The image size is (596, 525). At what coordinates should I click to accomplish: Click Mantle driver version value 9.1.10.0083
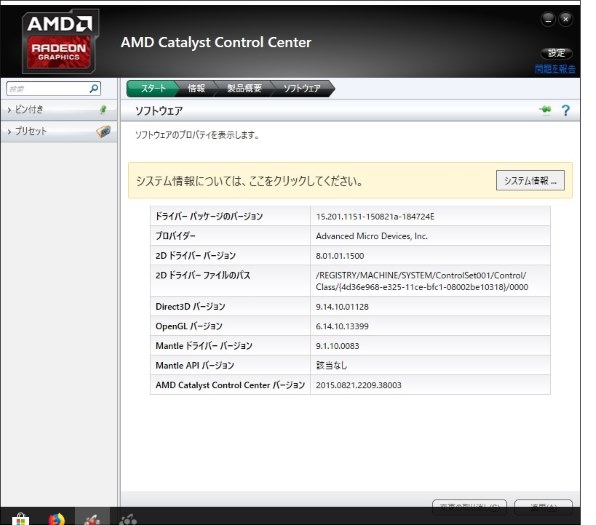point(338,346)
